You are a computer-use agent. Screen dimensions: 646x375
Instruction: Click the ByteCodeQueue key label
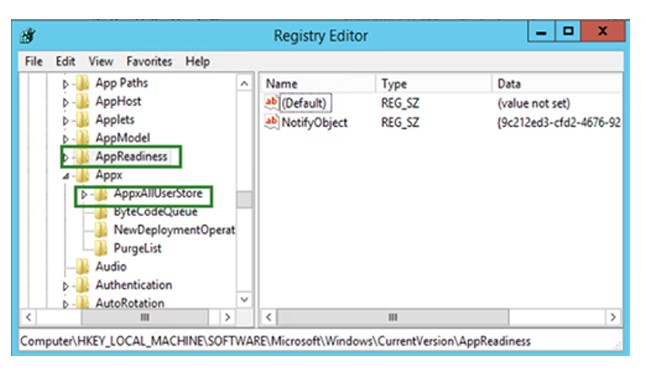(x=156, y=212)
